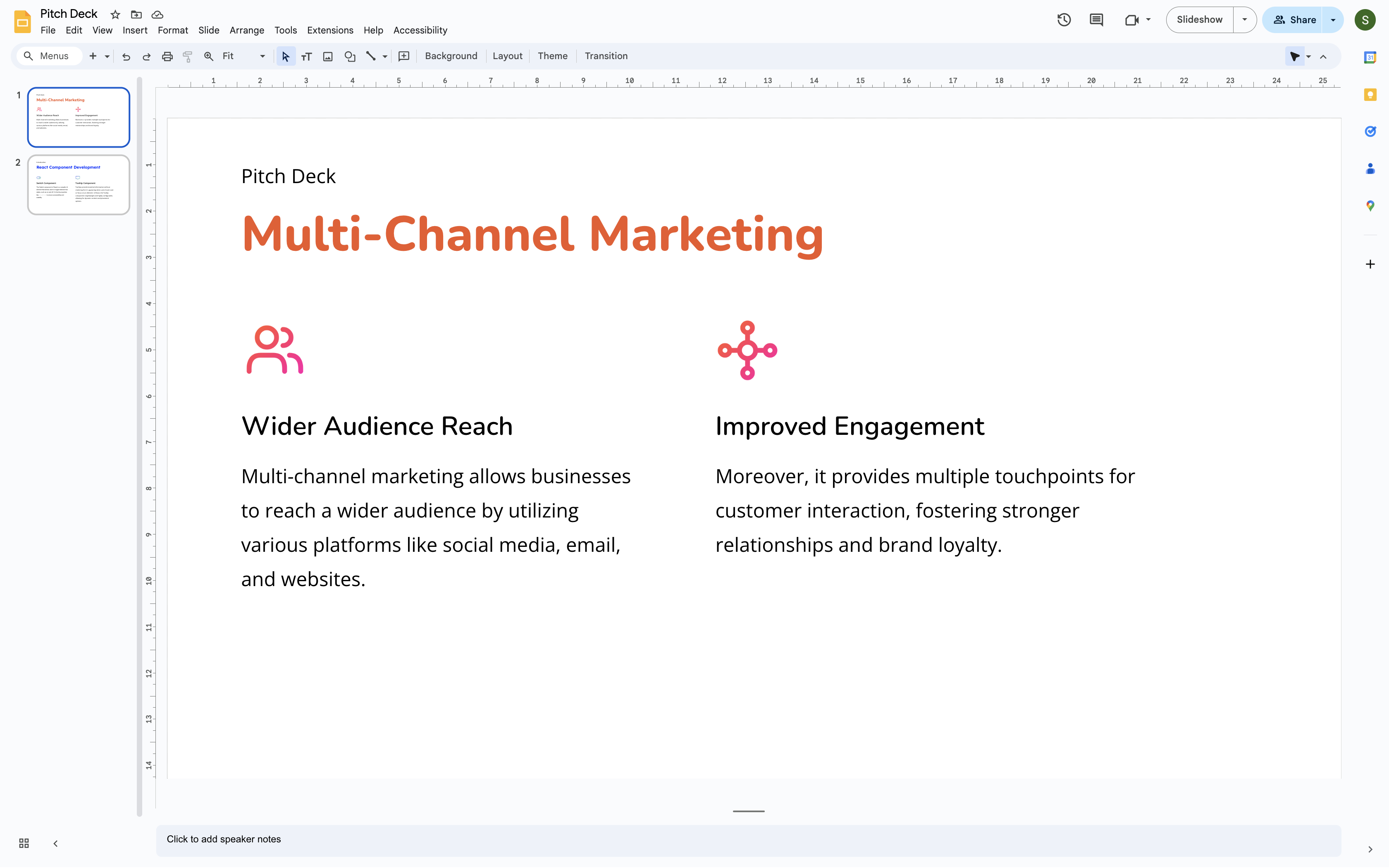Image resolution: width=1389 pixels, height=868 pixels.
Task: Click the Menus search field
Action: tap(49, 56)
